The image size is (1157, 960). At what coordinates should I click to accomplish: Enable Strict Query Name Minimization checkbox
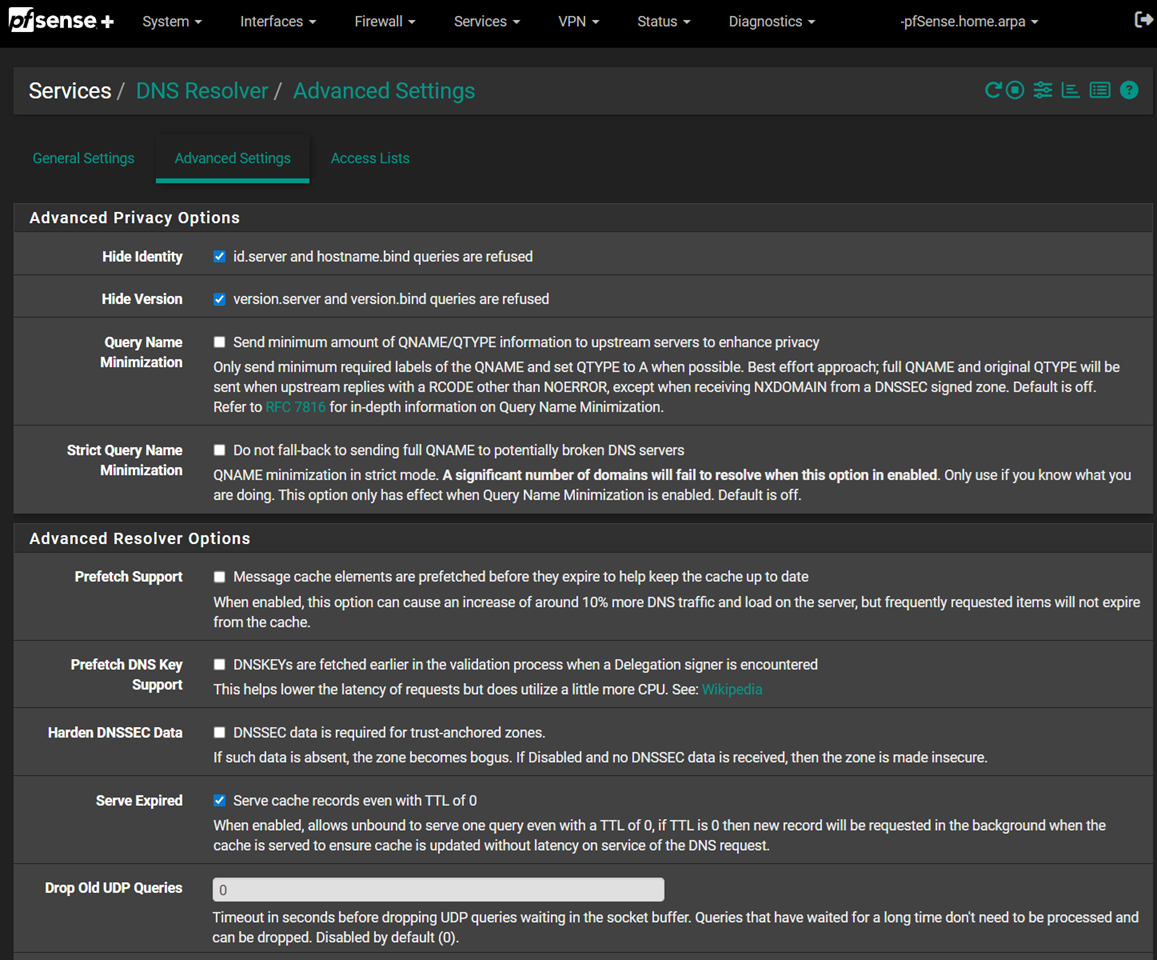coord(219,450)
